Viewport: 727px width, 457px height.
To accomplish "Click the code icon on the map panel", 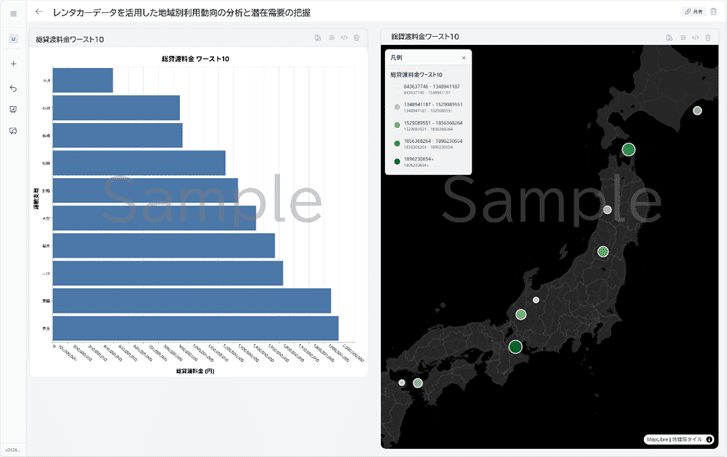I will (x=695, y=38).
